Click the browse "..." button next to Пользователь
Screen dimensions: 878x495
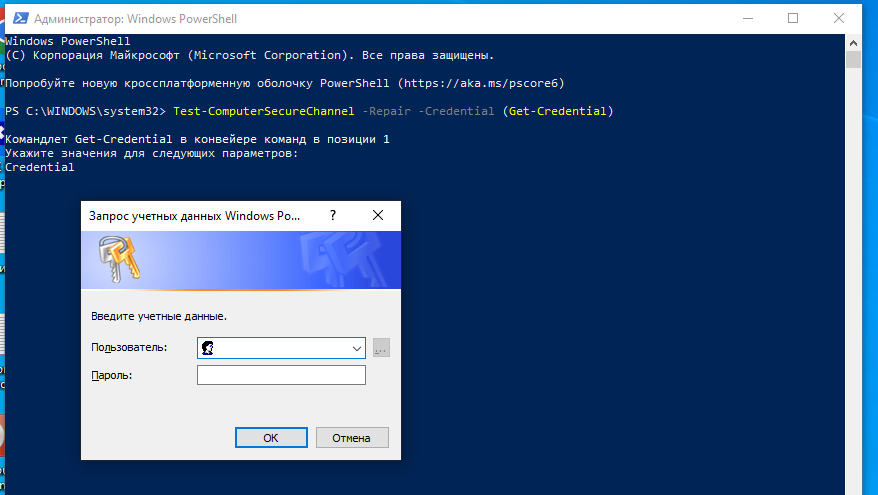(381, 348)
